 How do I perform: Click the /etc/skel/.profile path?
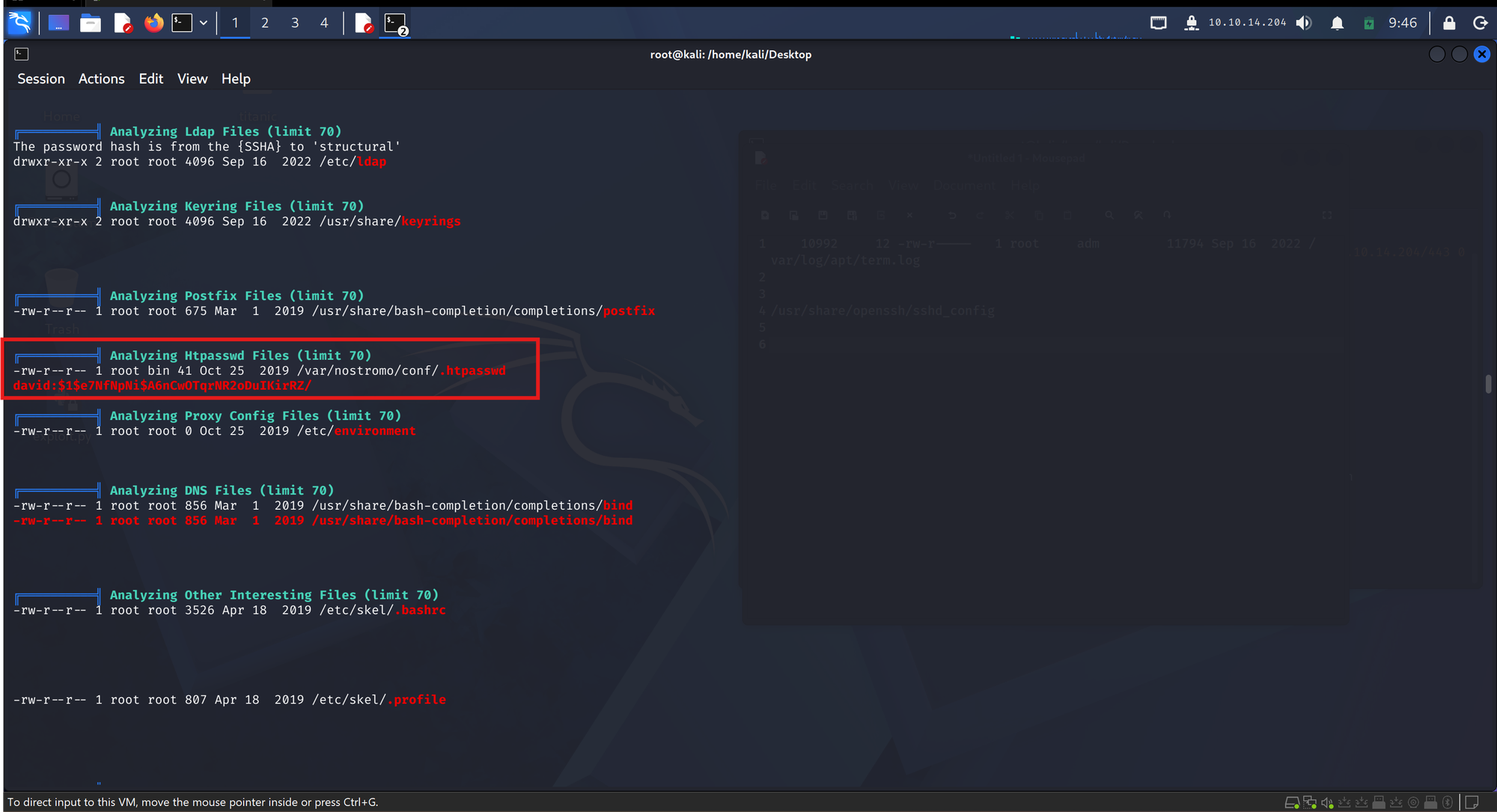(x=379, y=700)
